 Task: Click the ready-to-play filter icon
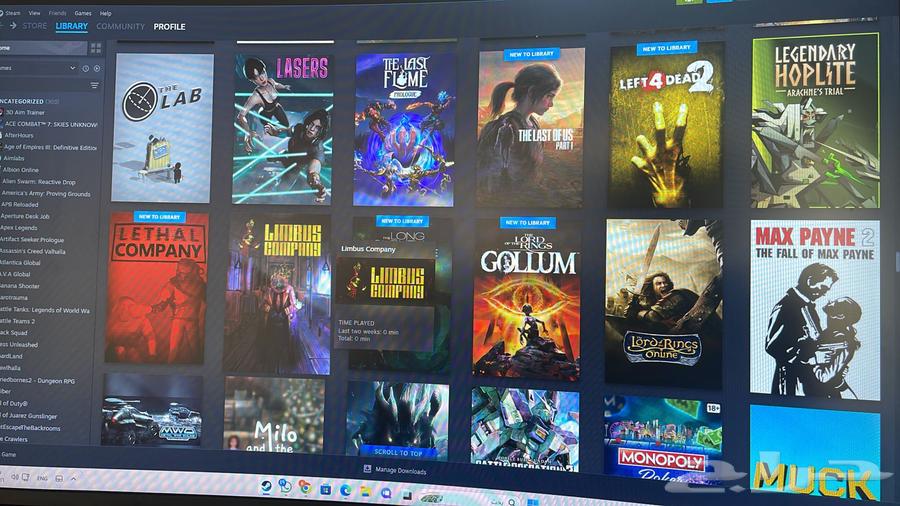[97, 68]
